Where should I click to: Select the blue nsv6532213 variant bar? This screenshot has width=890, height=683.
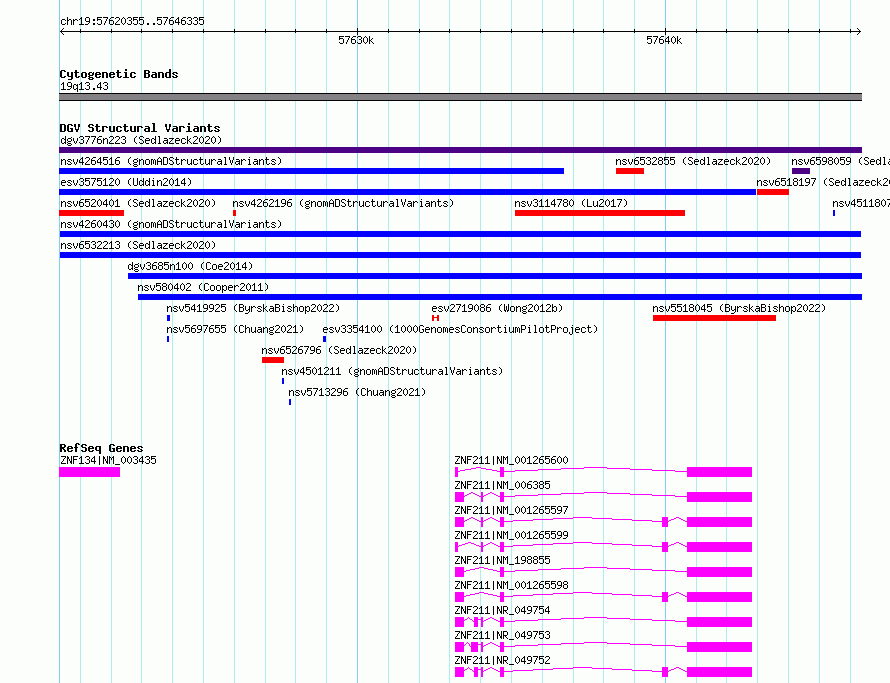460,255
